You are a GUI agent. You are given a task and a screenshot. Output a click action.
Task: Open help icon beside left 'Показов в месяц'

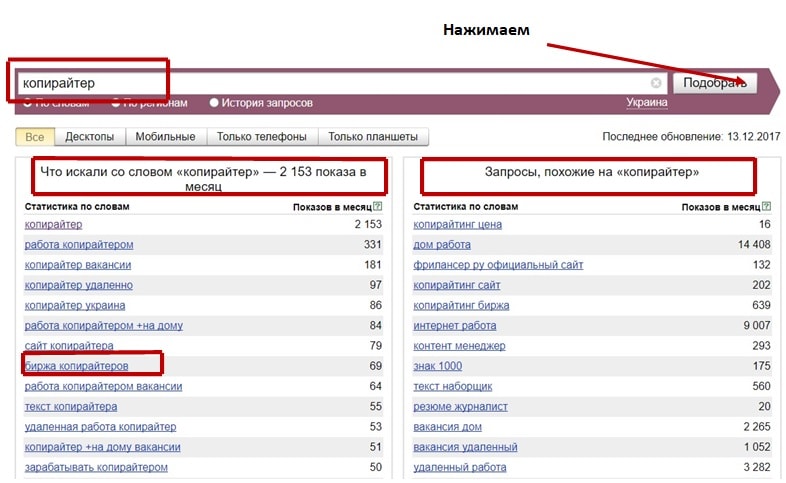(377, 206)
